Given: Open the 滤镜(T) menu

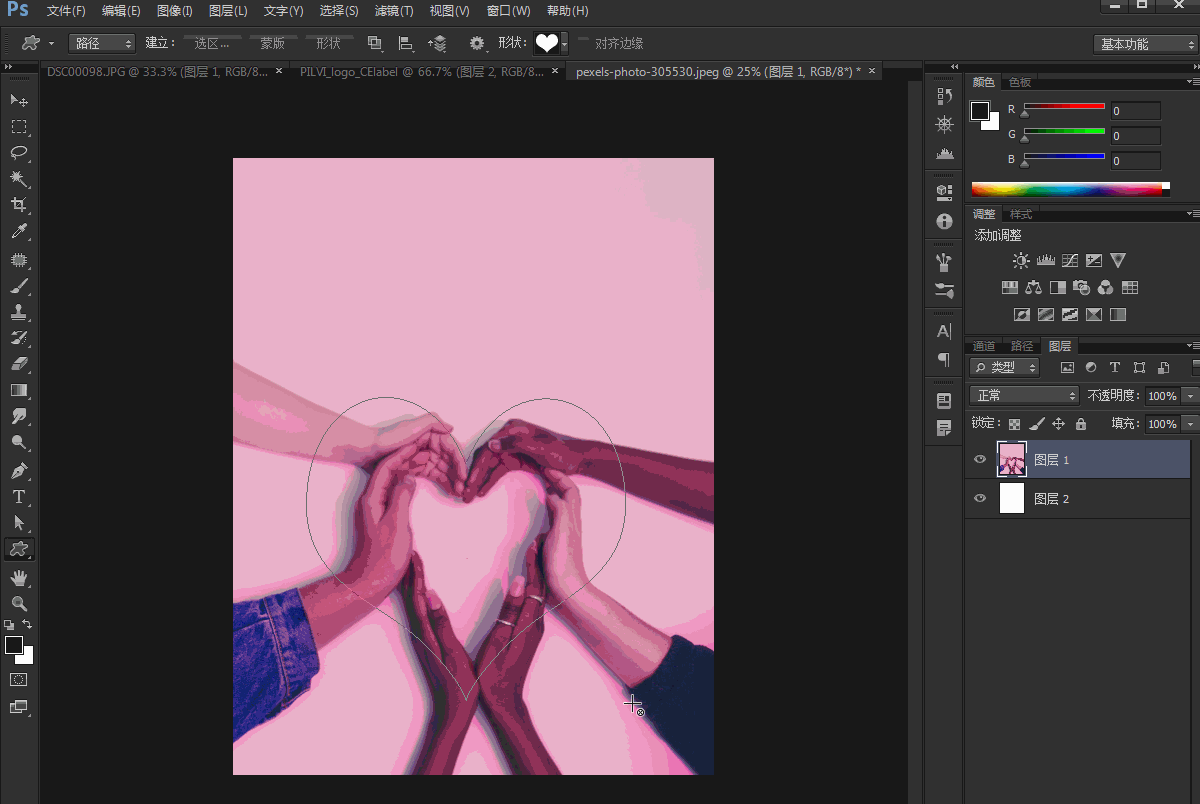Looking at the screenshot, I should click(x=394, y=11).
